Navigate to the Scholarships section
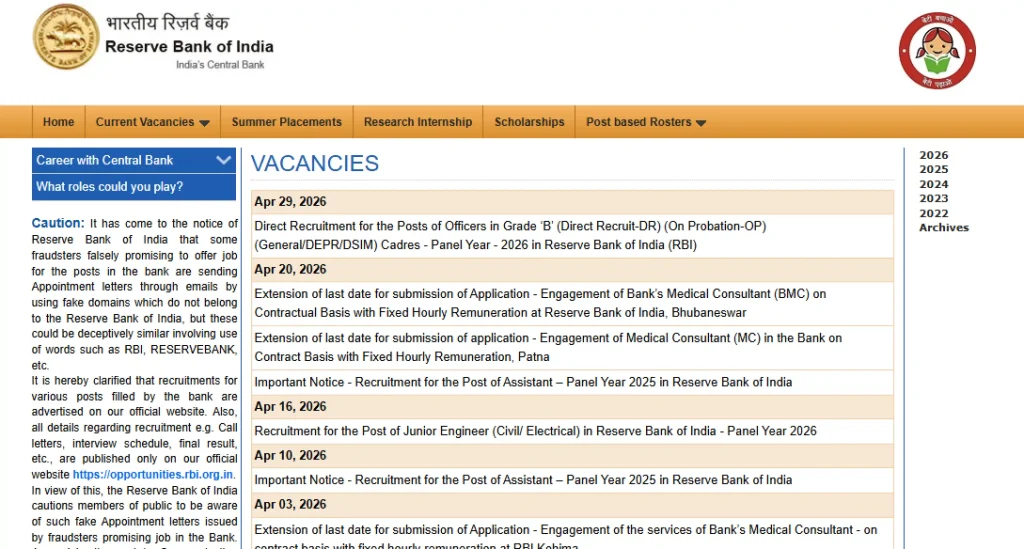The image size is (1024, 549). pos(529,122)
